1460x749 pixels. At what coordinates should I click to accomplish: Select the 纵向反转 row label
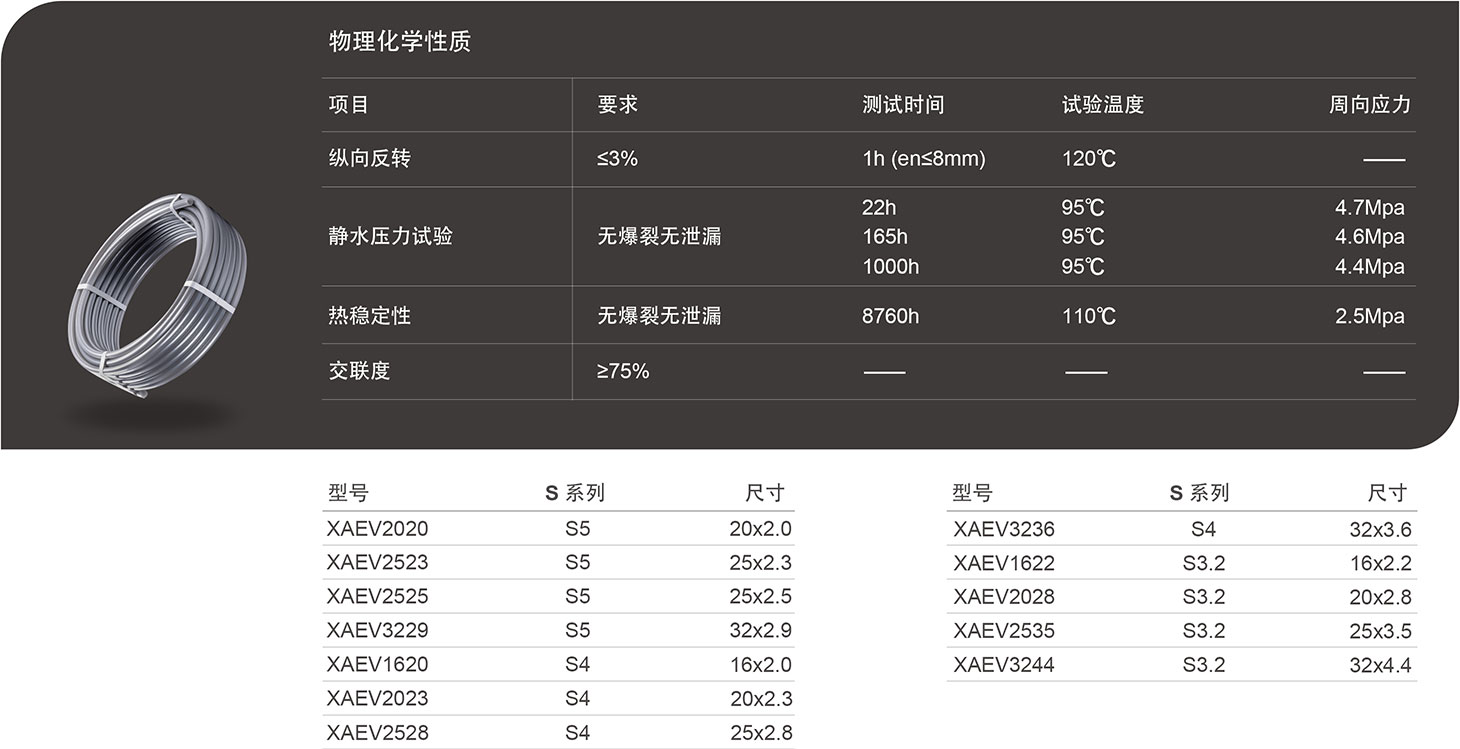pyautogui.click(x=370, y=159)
